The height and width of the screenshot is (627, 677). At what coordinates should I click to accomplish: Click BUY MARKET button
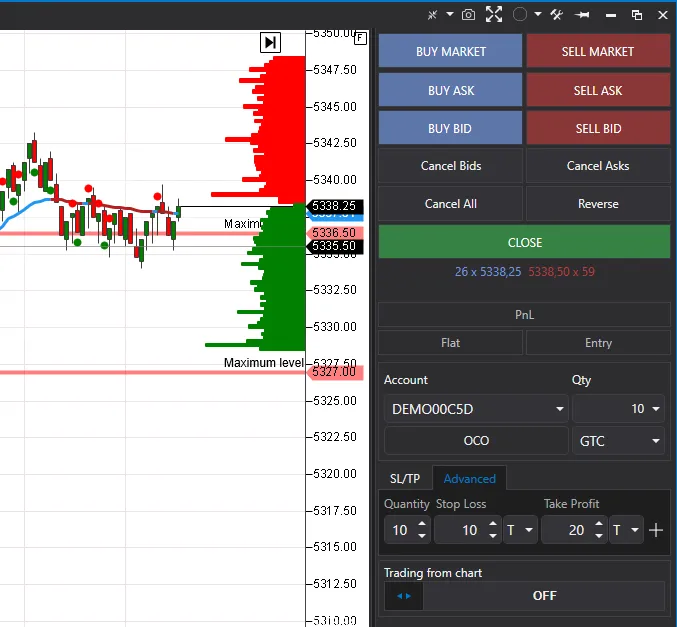(450, 51)
